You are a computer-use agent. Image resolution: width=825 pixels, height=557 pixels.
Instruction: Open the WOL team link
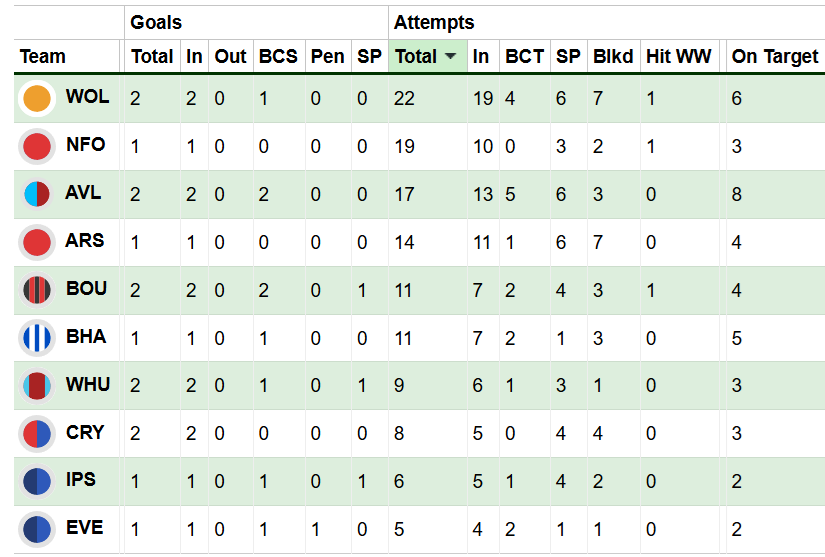pyautogui.click(x=87, y=97)
